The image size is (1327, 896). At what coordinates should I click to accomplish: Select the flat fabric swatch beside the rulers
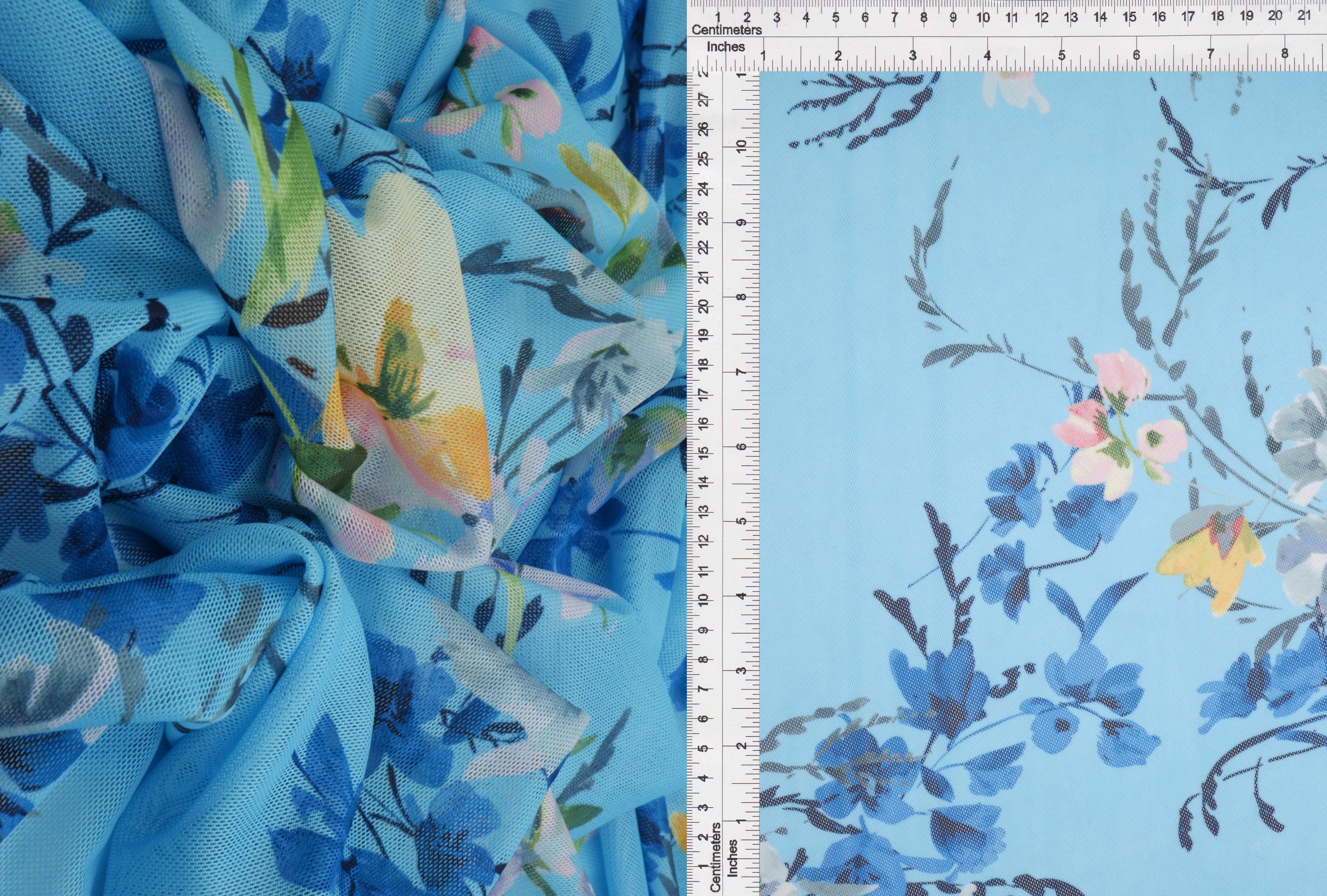tap(1043, 484)
